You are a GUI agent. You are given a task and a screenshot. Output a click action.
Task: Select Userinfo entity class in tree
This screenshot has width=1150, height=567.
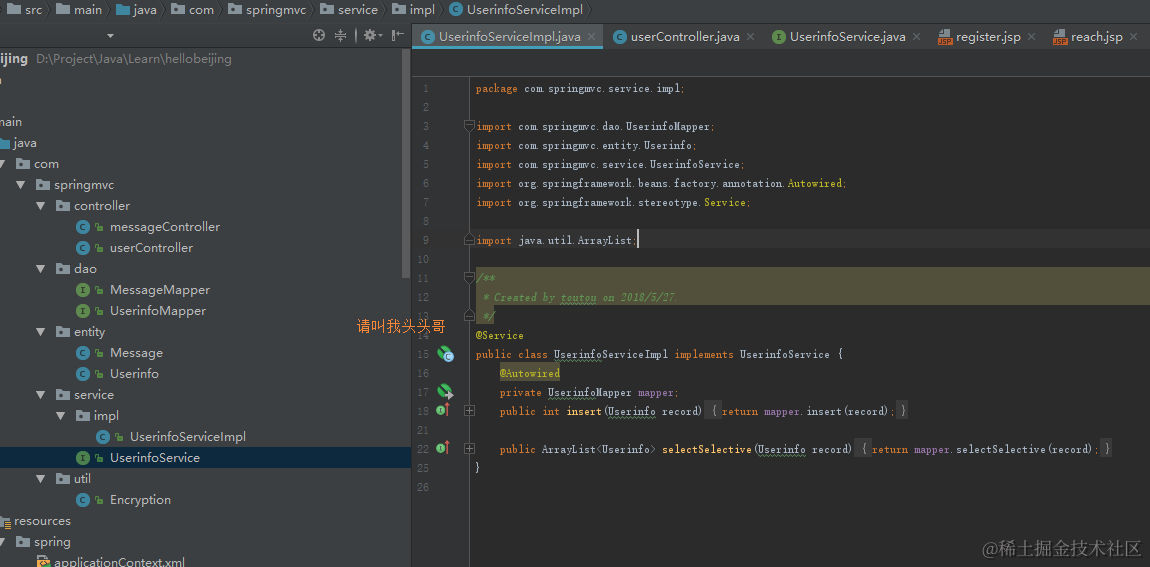134,374
